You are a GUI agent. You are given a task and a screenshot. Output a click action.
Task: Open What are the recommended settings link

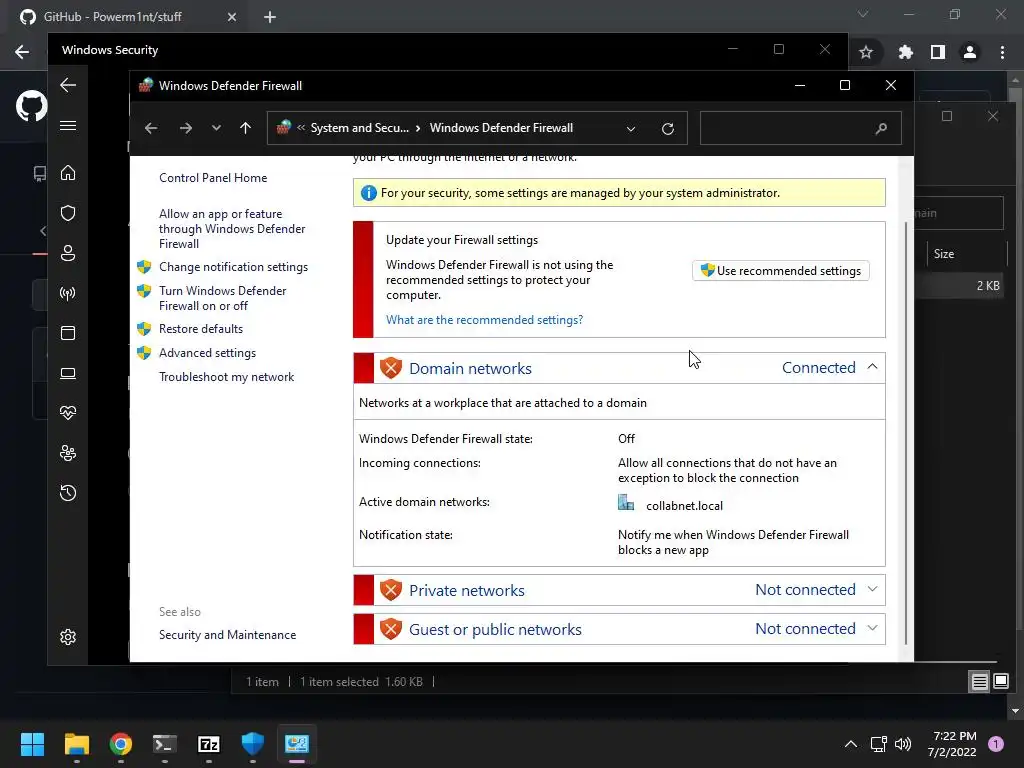[x=484, y=320]
